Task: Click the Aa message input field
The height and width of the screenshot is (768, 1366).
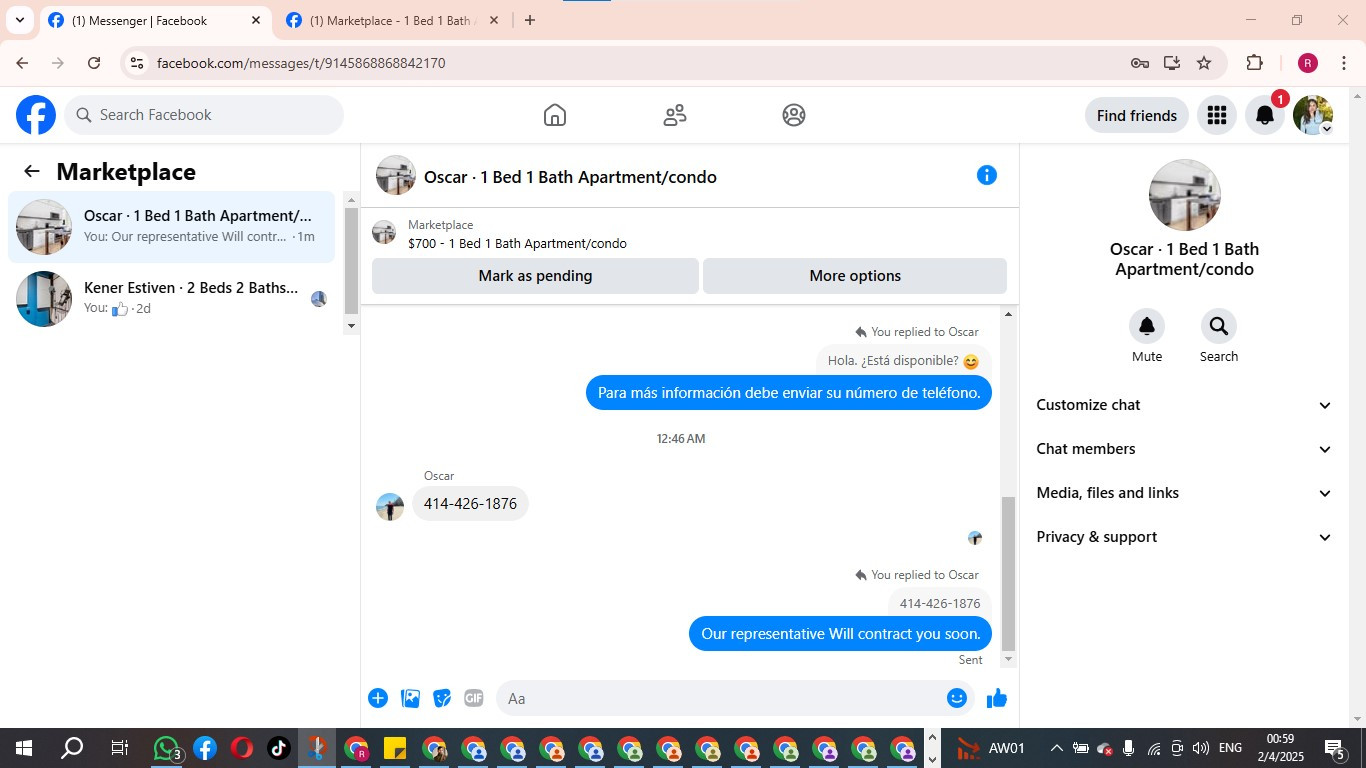Action: pos(720,698)
